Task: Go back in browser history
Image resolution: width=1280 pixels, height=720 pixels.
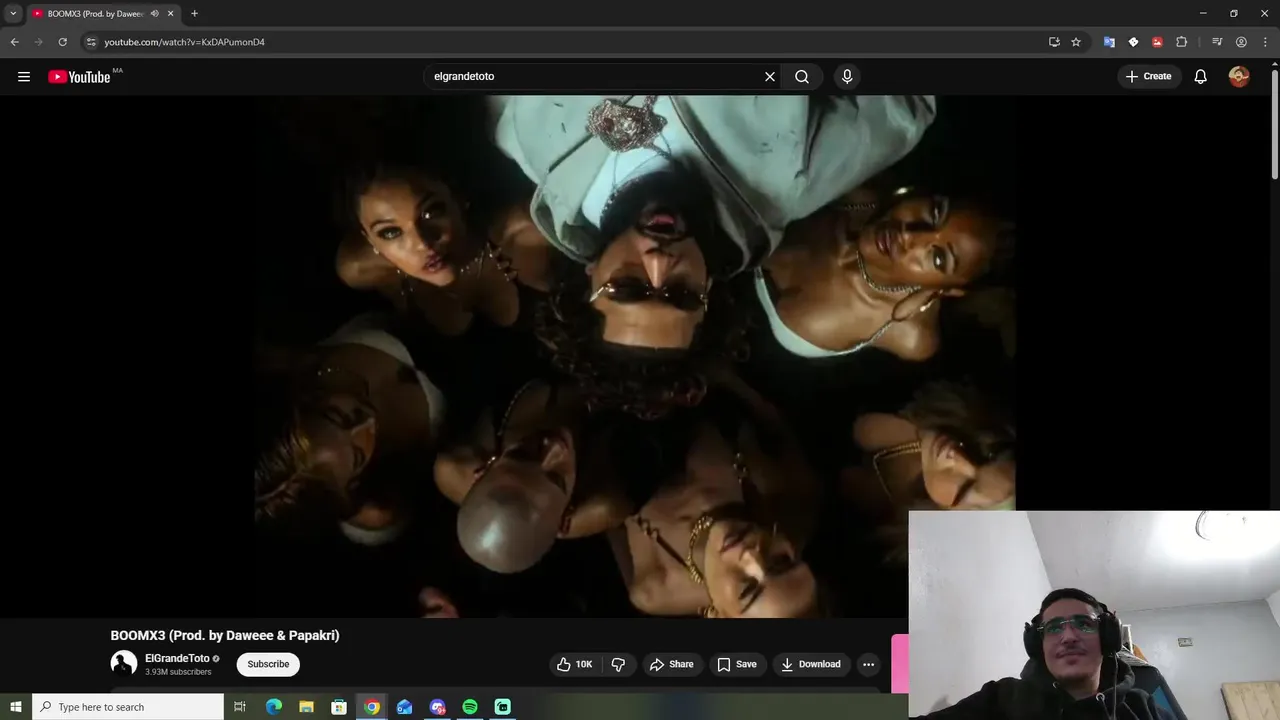Action: pyautogui.click(x=14, y=42)
